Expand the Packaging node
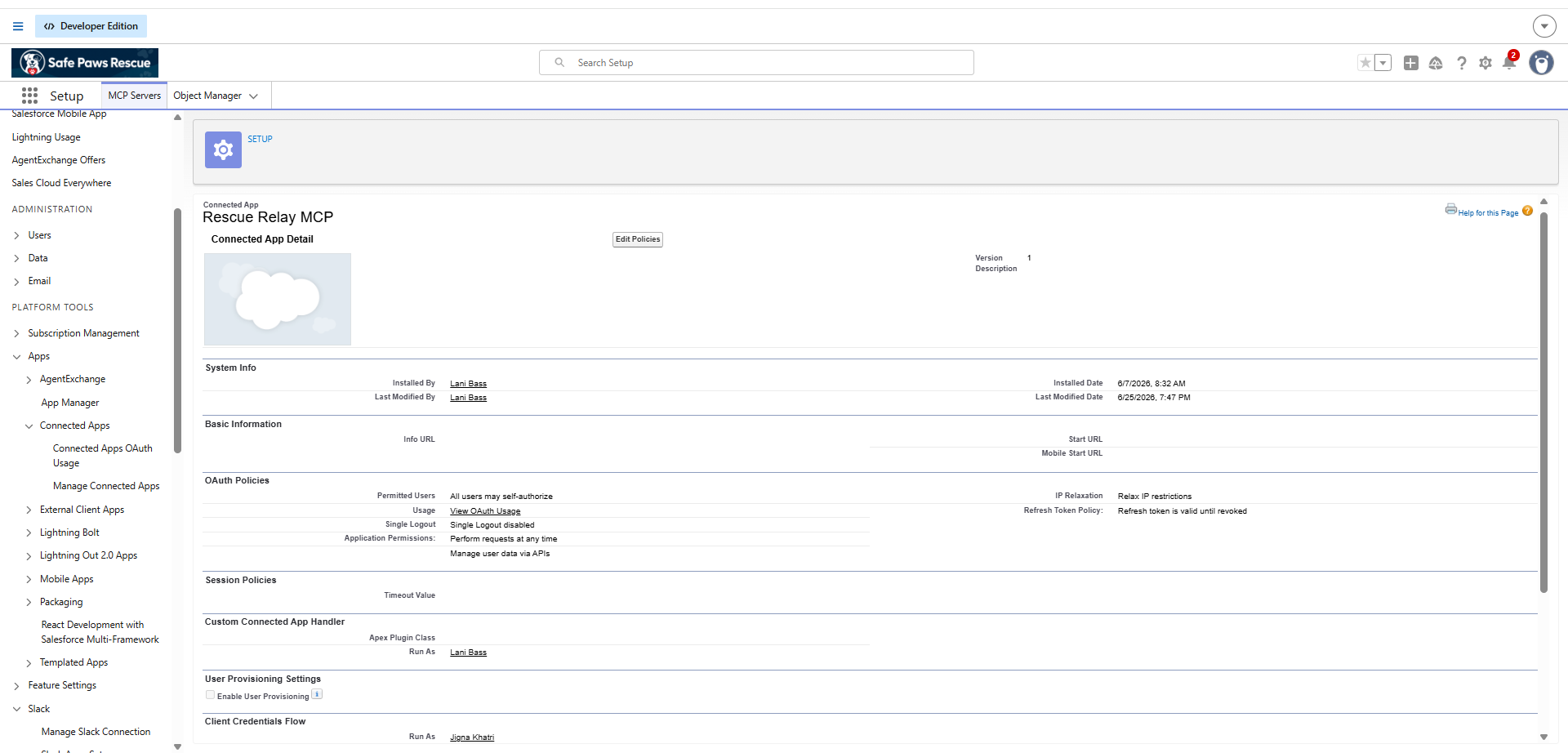This screenshot has height=753, width=1568. pos(29,603)
